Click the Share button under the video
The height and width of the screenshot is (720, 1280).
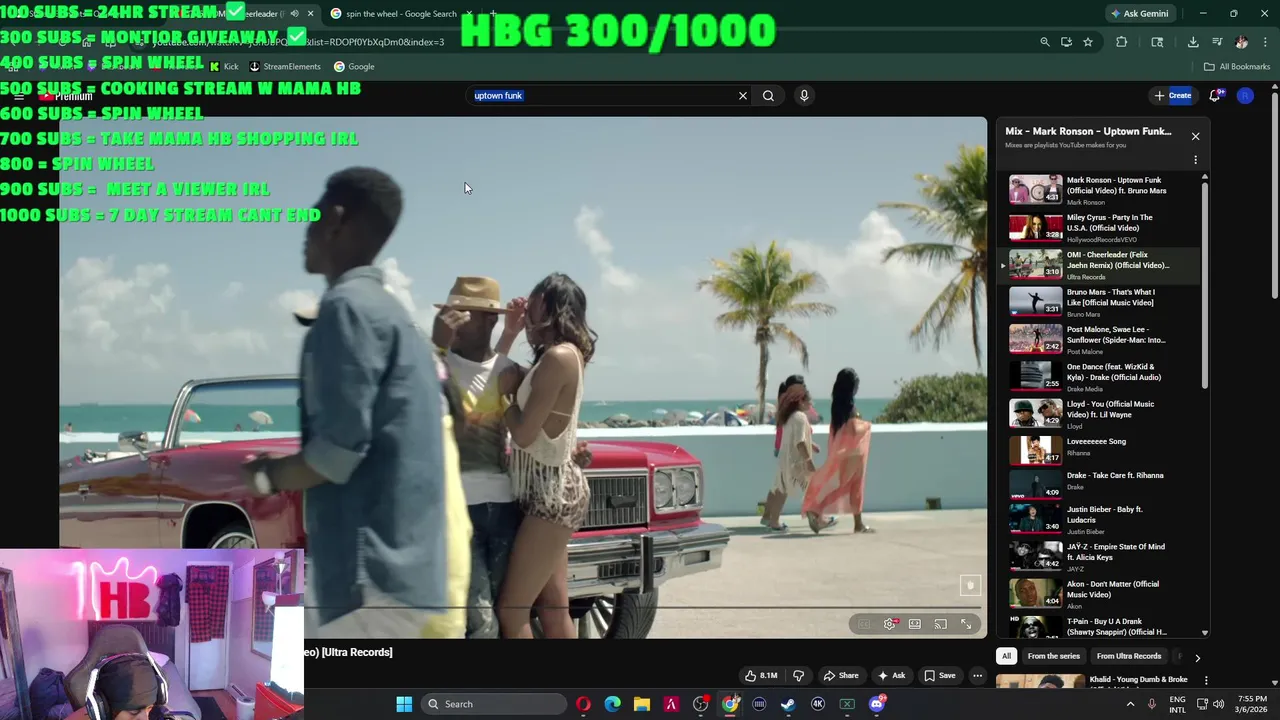pos(840,675)
